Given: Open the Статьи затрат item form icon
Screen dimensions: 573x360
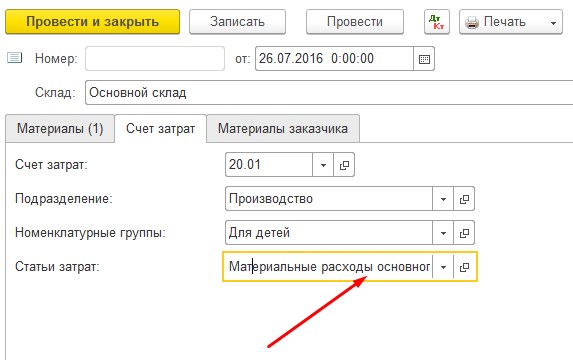Looking at the screenshot, I should point(464,267).
